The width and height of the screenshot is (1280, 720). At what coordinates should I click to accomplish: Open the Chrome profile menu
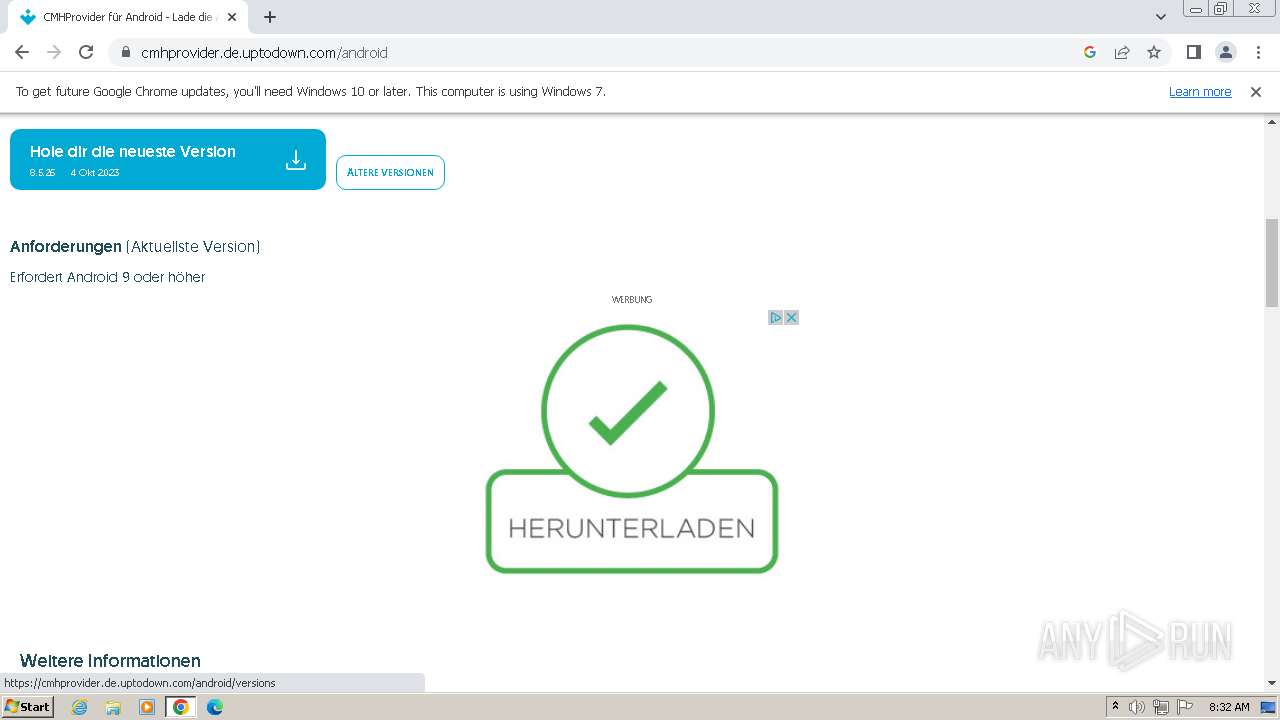pyautogui.click(x=1225, y=52)
